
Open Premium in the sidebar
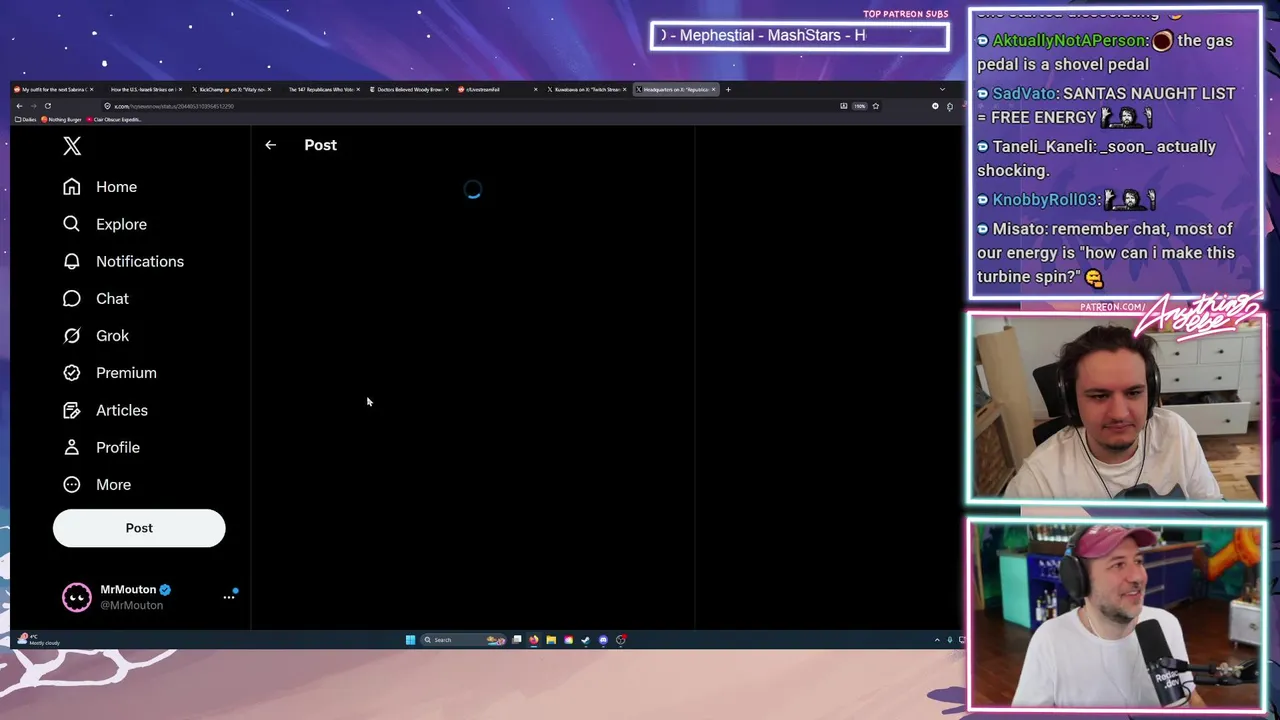tap(110, 373)
